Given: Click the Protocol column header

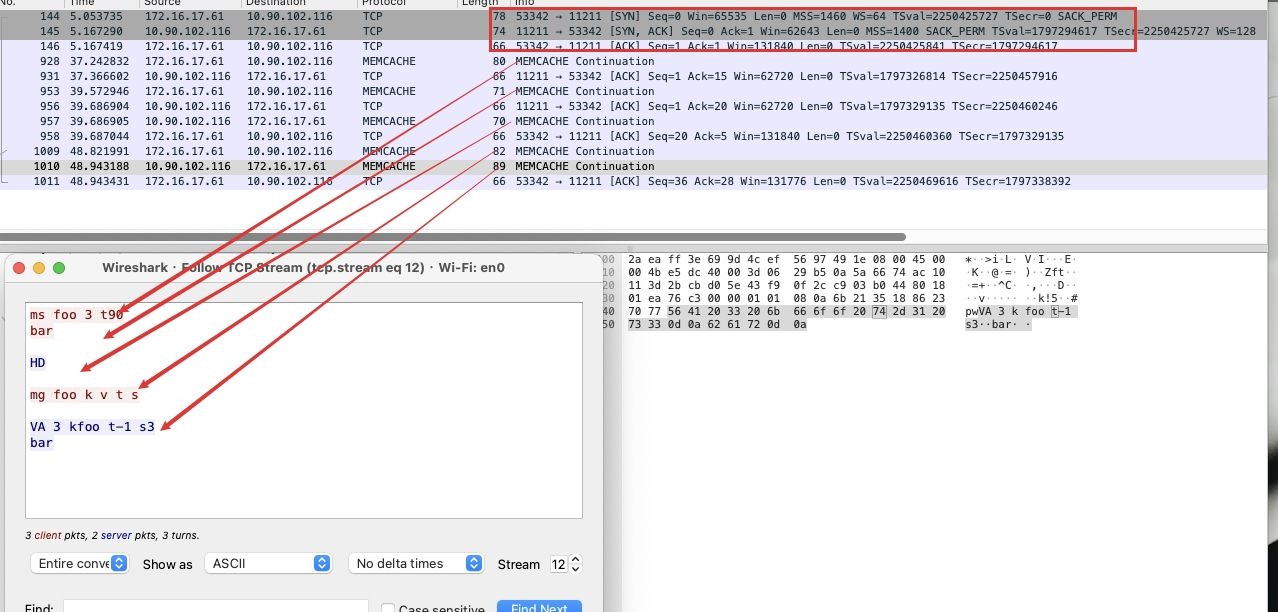Looking at the screenshot, I should pyautogui.click(x=390, y=3).
